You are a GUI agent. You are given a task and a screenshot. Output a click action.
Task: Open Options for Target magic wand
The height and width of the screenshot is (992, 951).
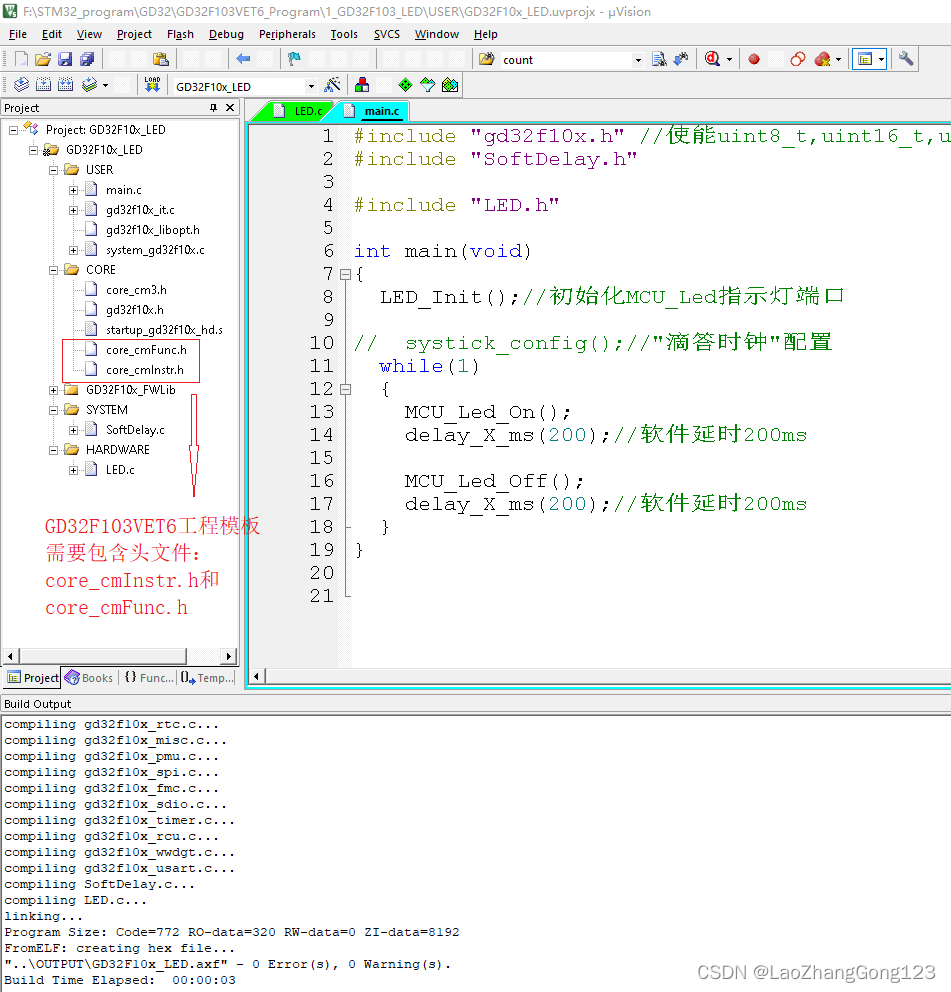(332, 85)
